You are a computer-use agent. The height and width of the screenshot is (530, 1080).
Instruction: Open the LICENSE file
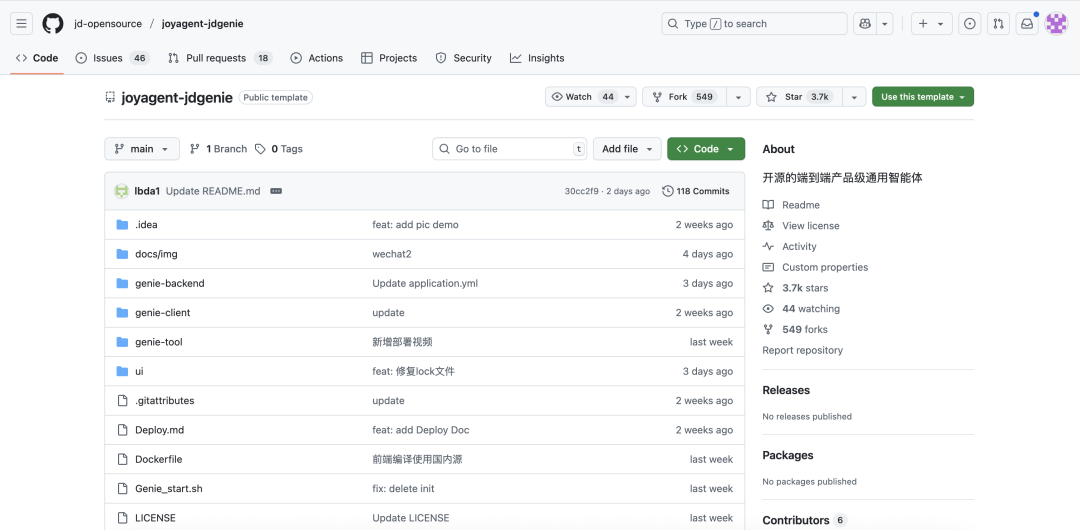pyautogui.click(x=155, y=518)
